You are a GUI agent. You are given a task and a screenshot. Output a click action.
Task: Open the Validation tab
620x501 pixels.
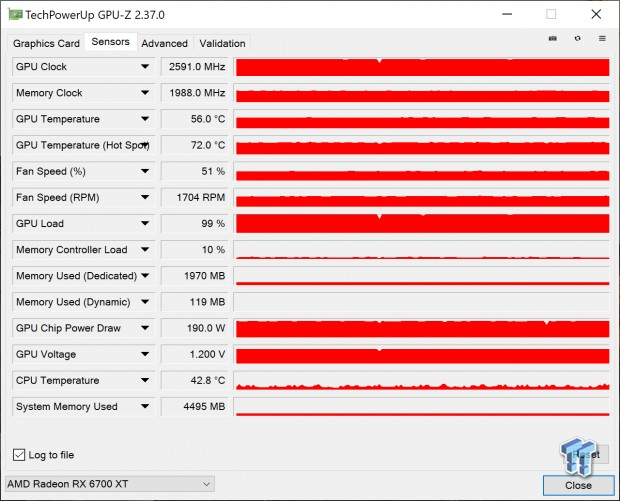point(222,43)
